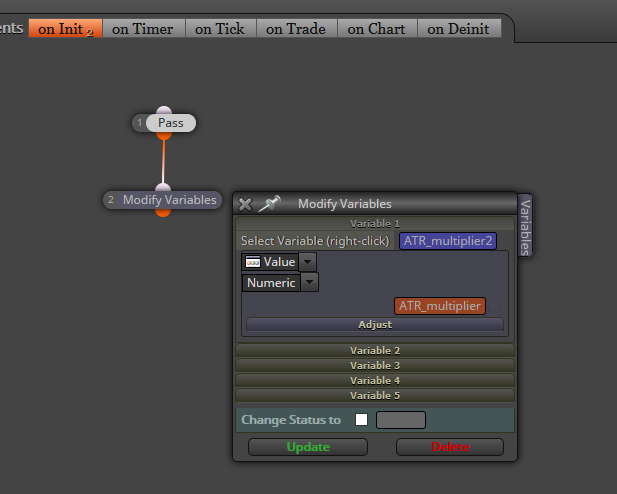Viewport: 617px width, 494px height.
Task: Click the Delete button
Action: (x=450, y=447)
